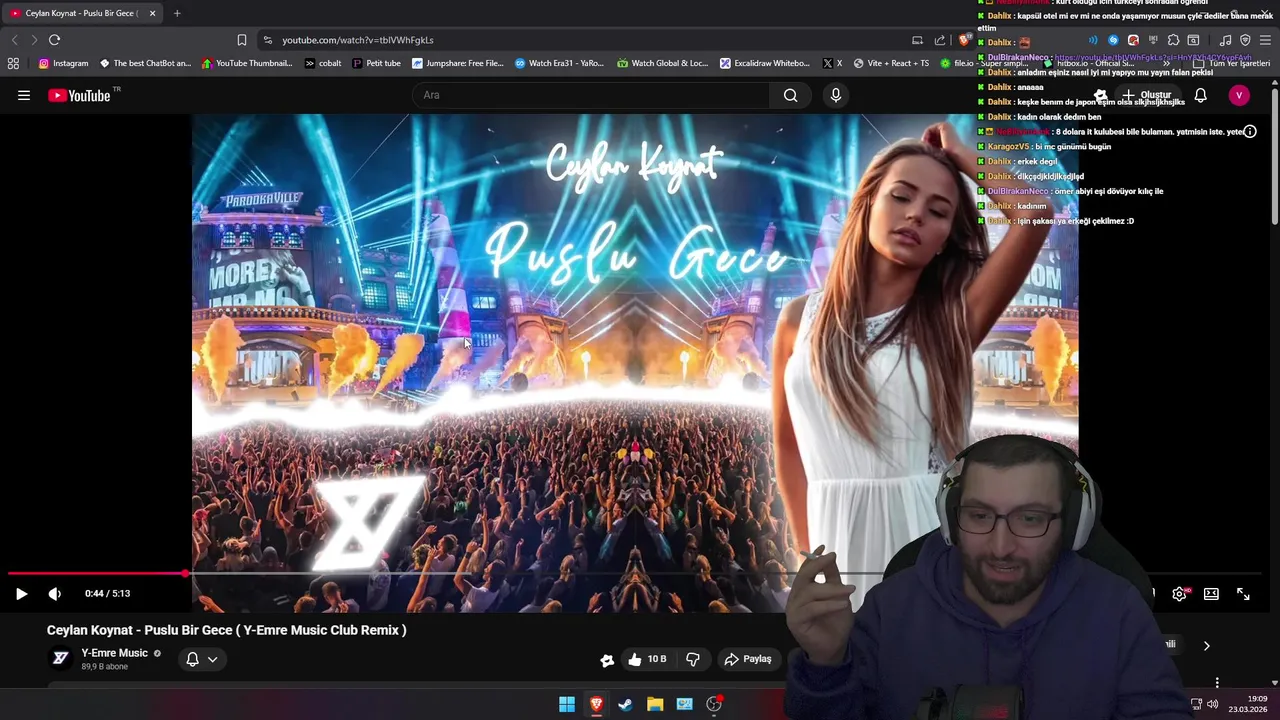Click the share icon in address bar

pos(940,40)
